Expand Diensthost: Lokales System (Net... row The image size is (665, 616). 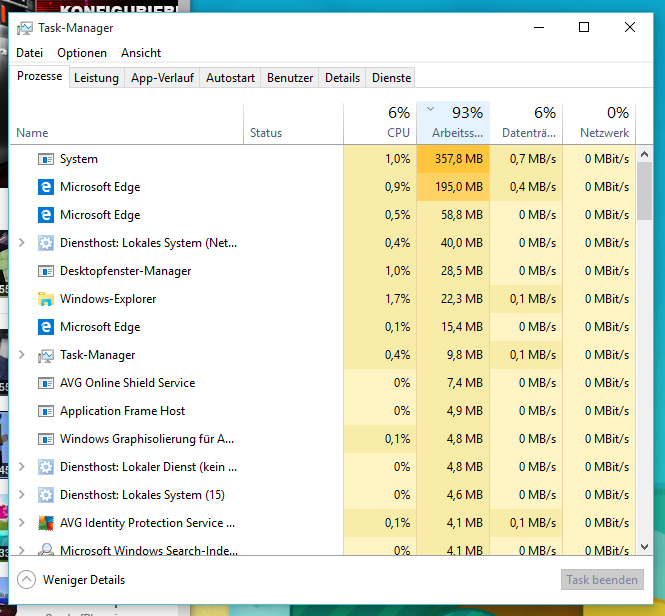22,243
